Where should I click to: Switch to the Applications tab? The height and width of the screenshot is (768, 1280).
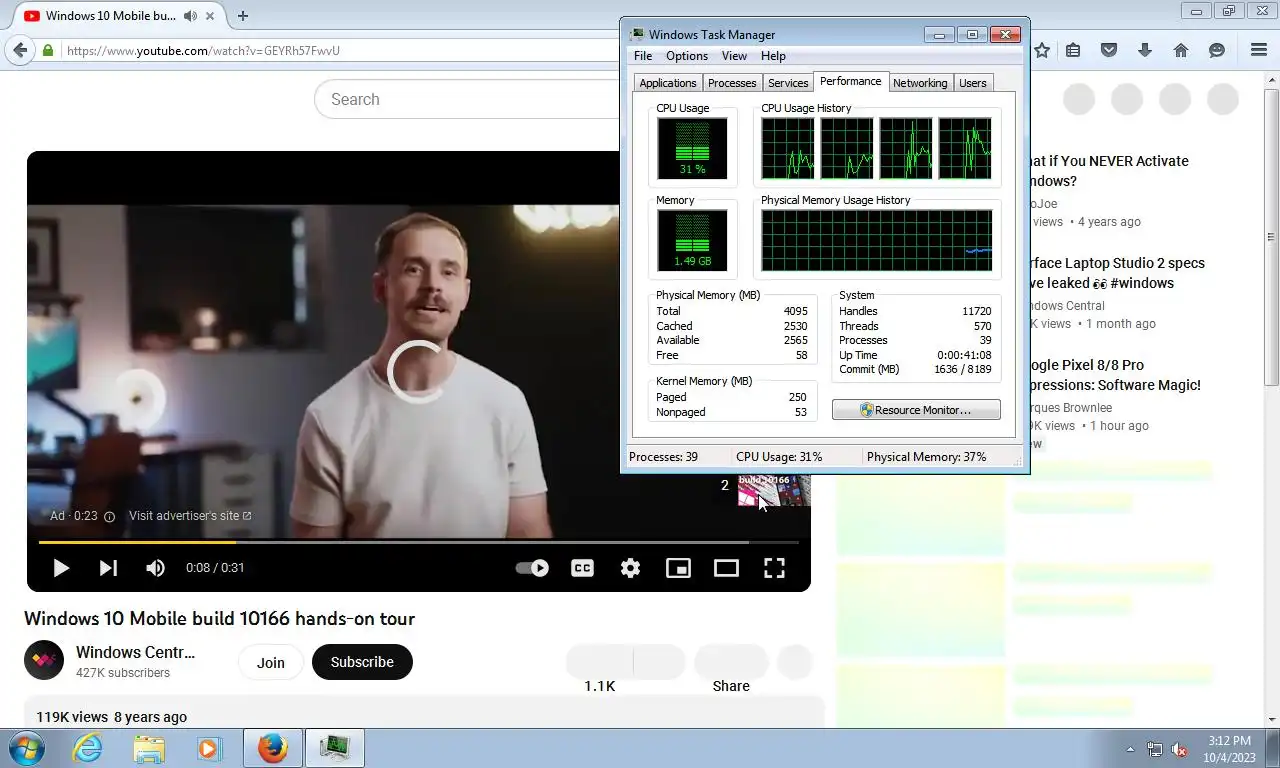coord(668,83)
